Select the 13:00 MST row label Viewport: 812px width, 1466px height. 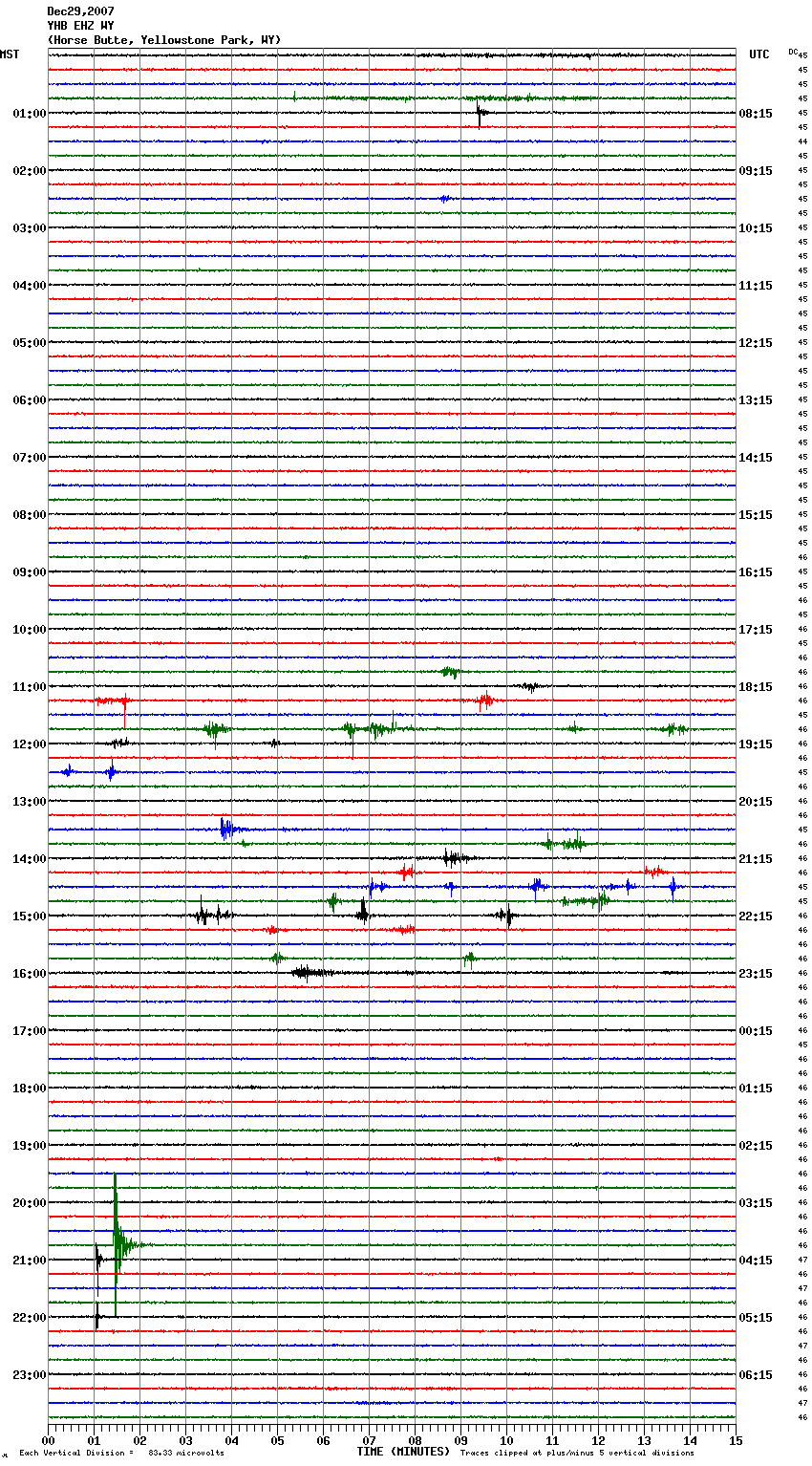(30, 802)
